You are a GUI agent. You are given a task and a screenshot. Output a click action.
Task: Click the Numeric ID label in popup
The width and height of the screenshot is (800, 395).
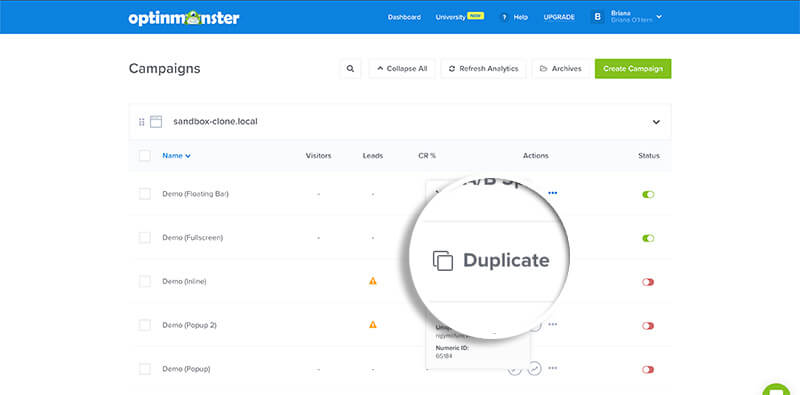(x=452, y=348)
